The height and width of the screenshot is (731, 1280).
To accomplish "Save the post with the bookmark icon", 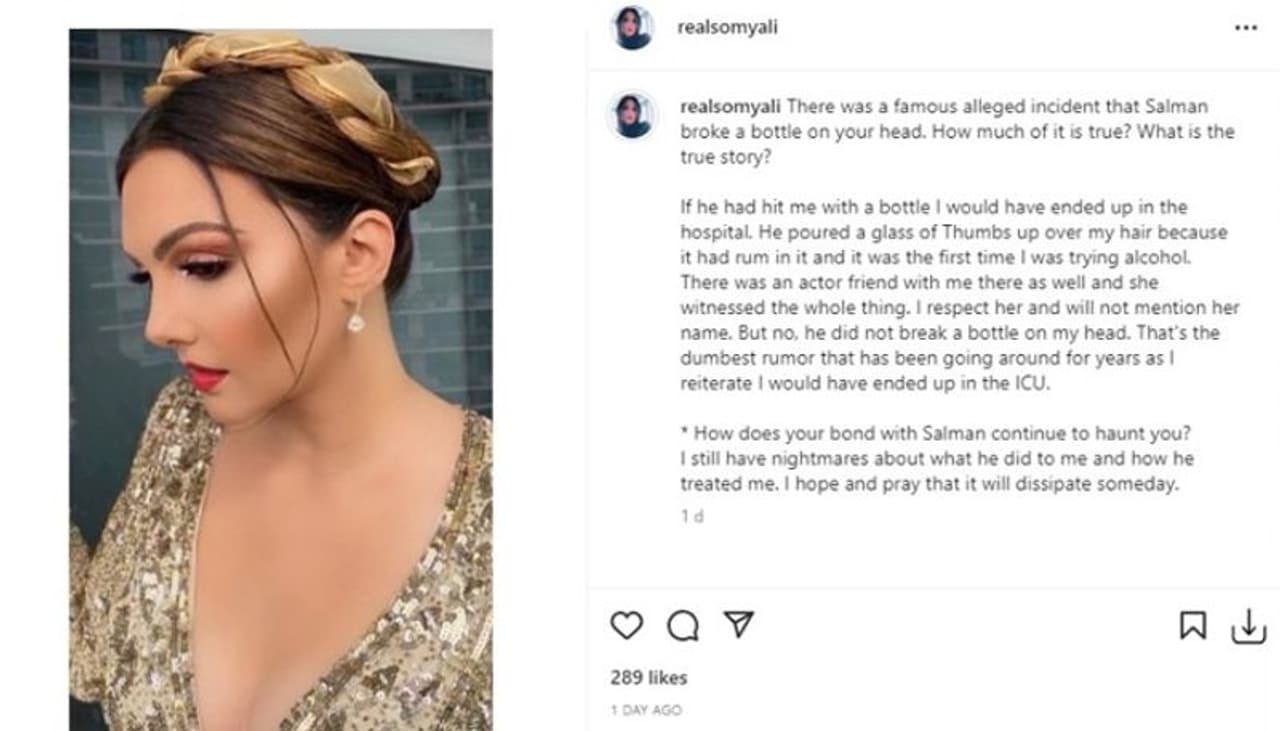I will [1192, 625].
